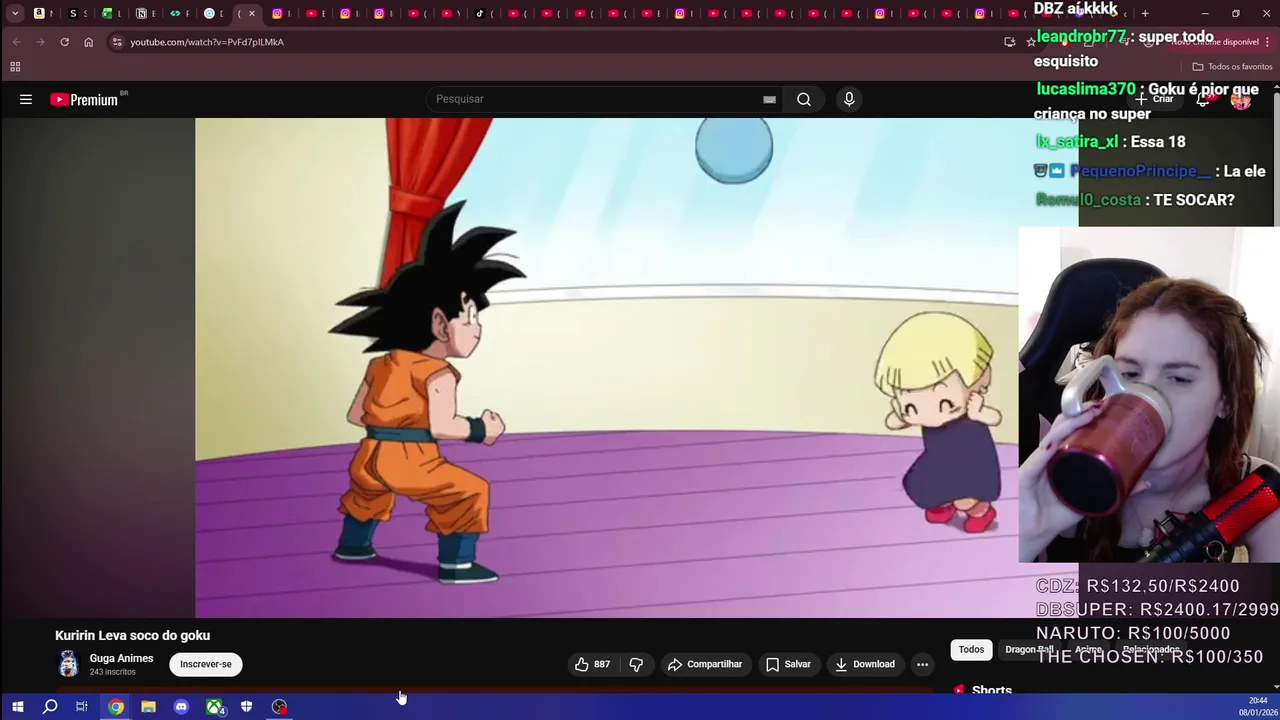1280x720 pixels.
Task: Open Windows taskbar search
Action: (50, 707)
